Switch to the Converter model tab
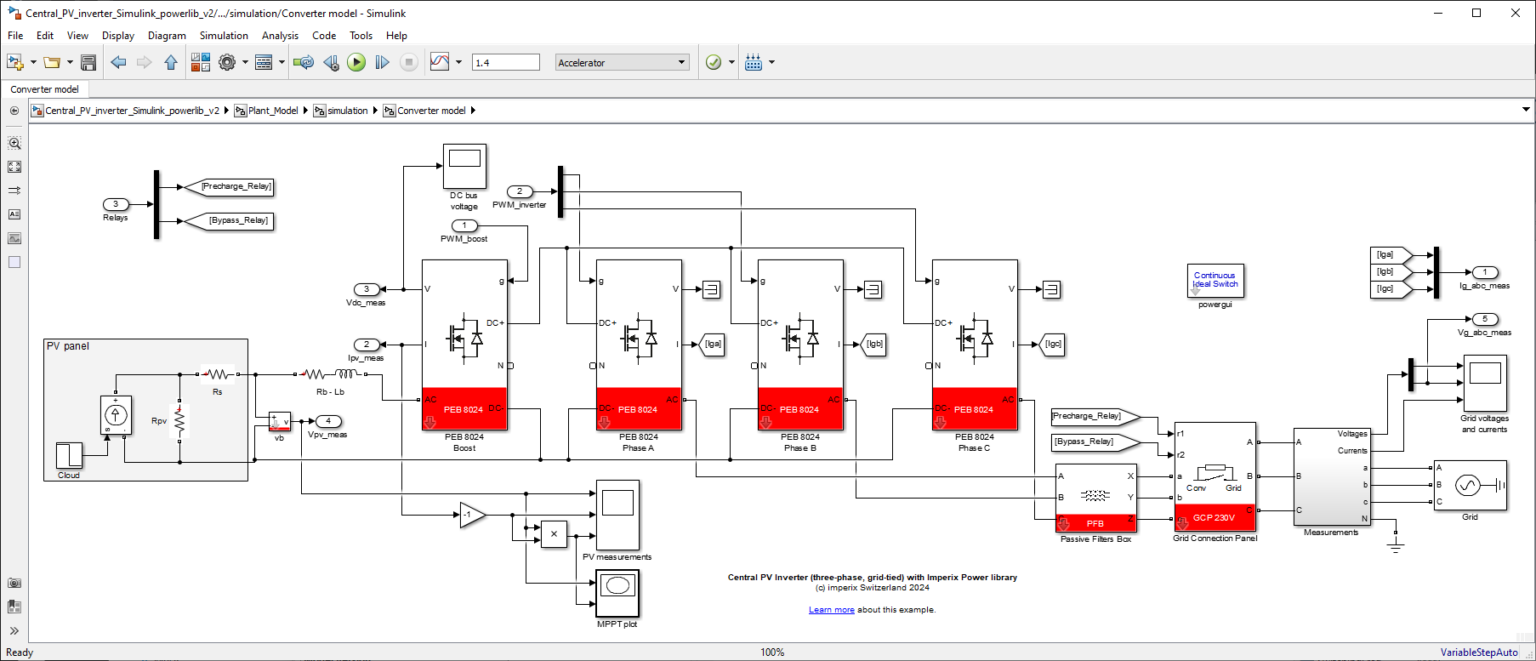 pos(45,88)
